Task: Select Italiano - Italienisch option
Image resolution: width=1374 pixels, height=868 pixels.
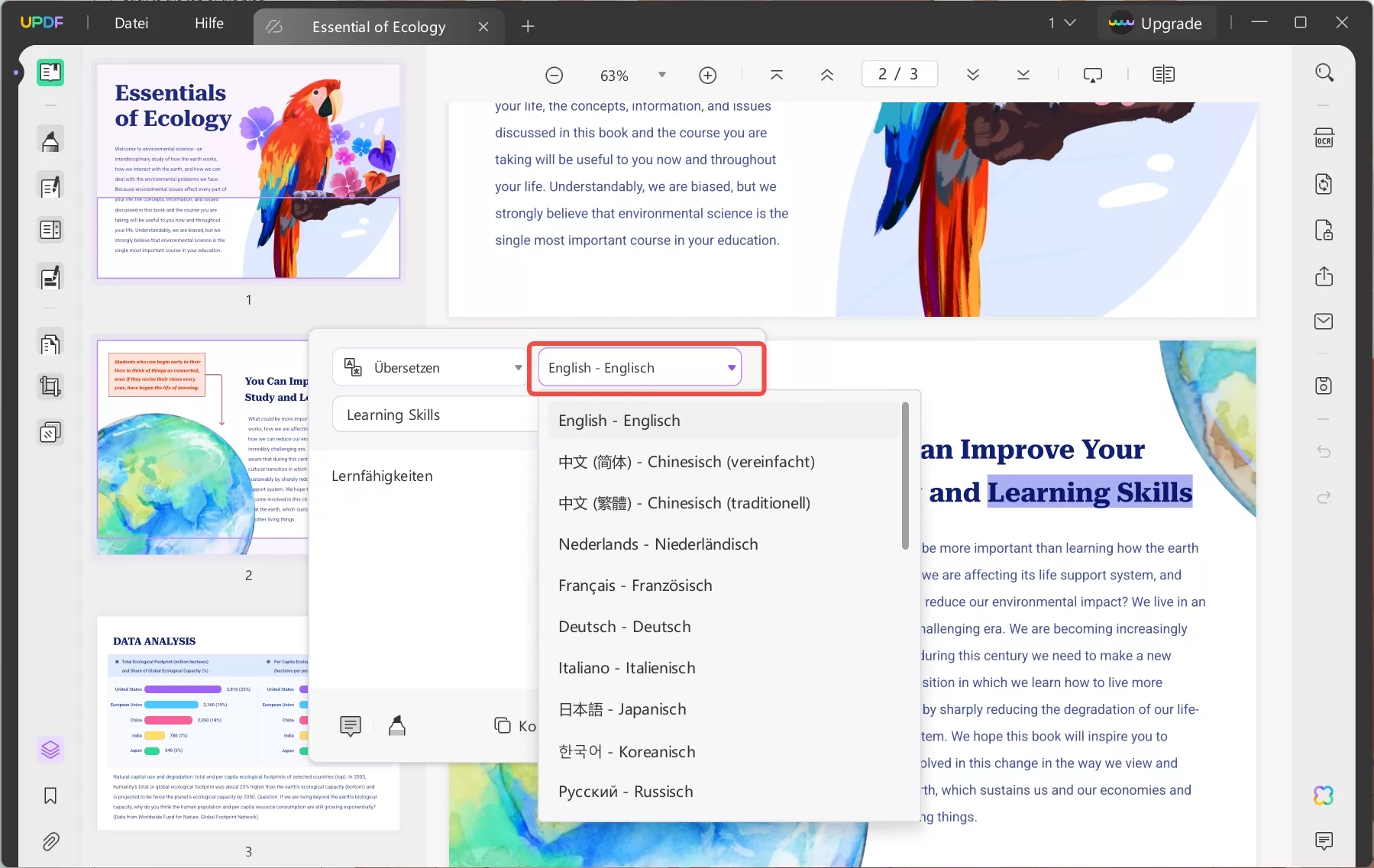Action: (724, 668)
